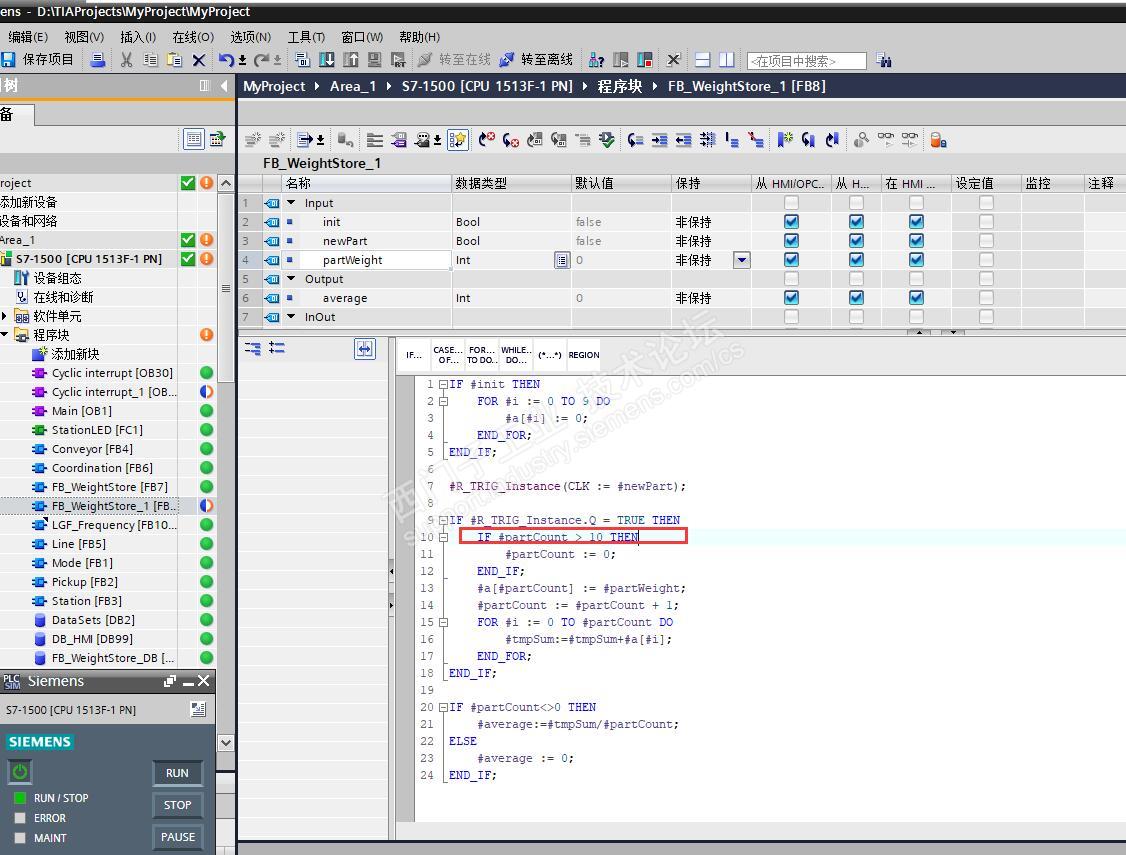Viewport: 1126px width, 855px height.
Task: Click the project search input field
Action: [806, 61]
